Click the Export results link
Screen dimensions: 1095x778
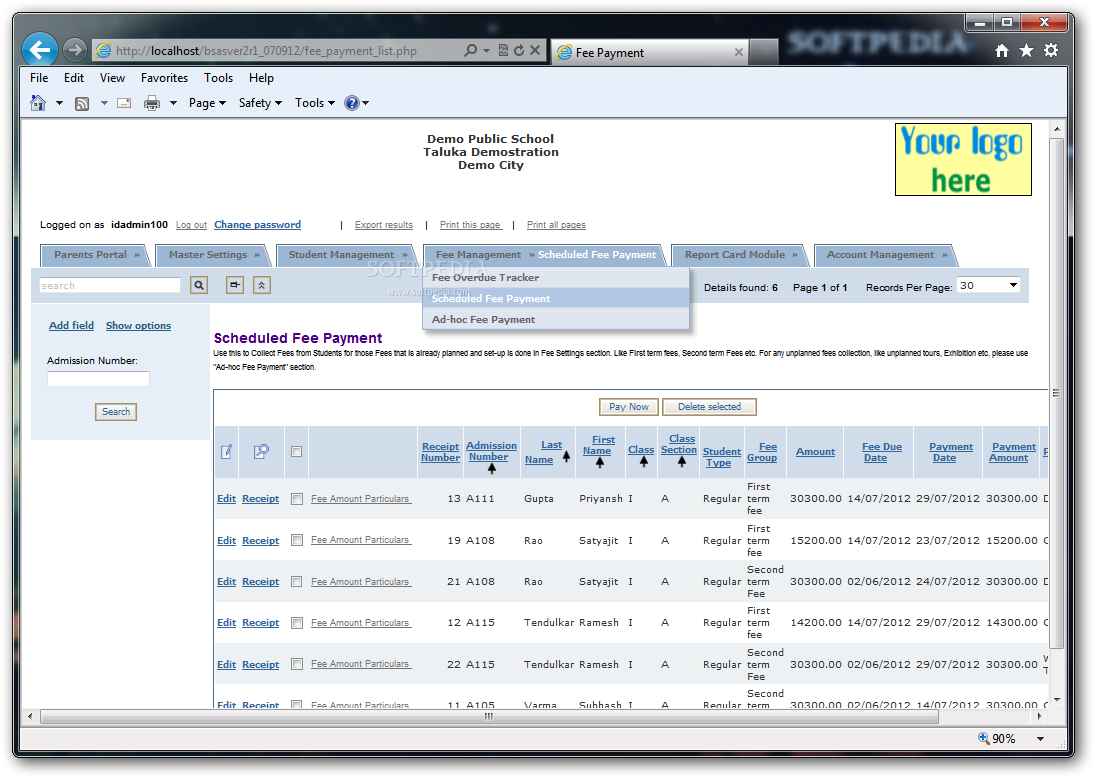[x=383, y=225]
